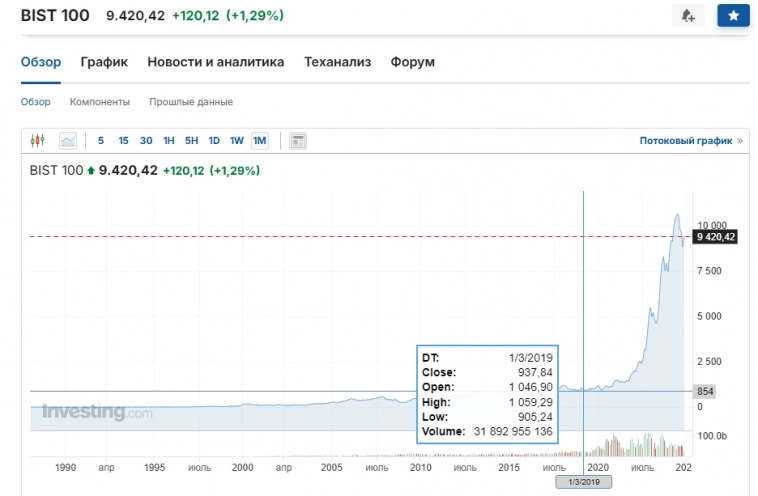Add BIST 100 to favorites with the star

733,16
